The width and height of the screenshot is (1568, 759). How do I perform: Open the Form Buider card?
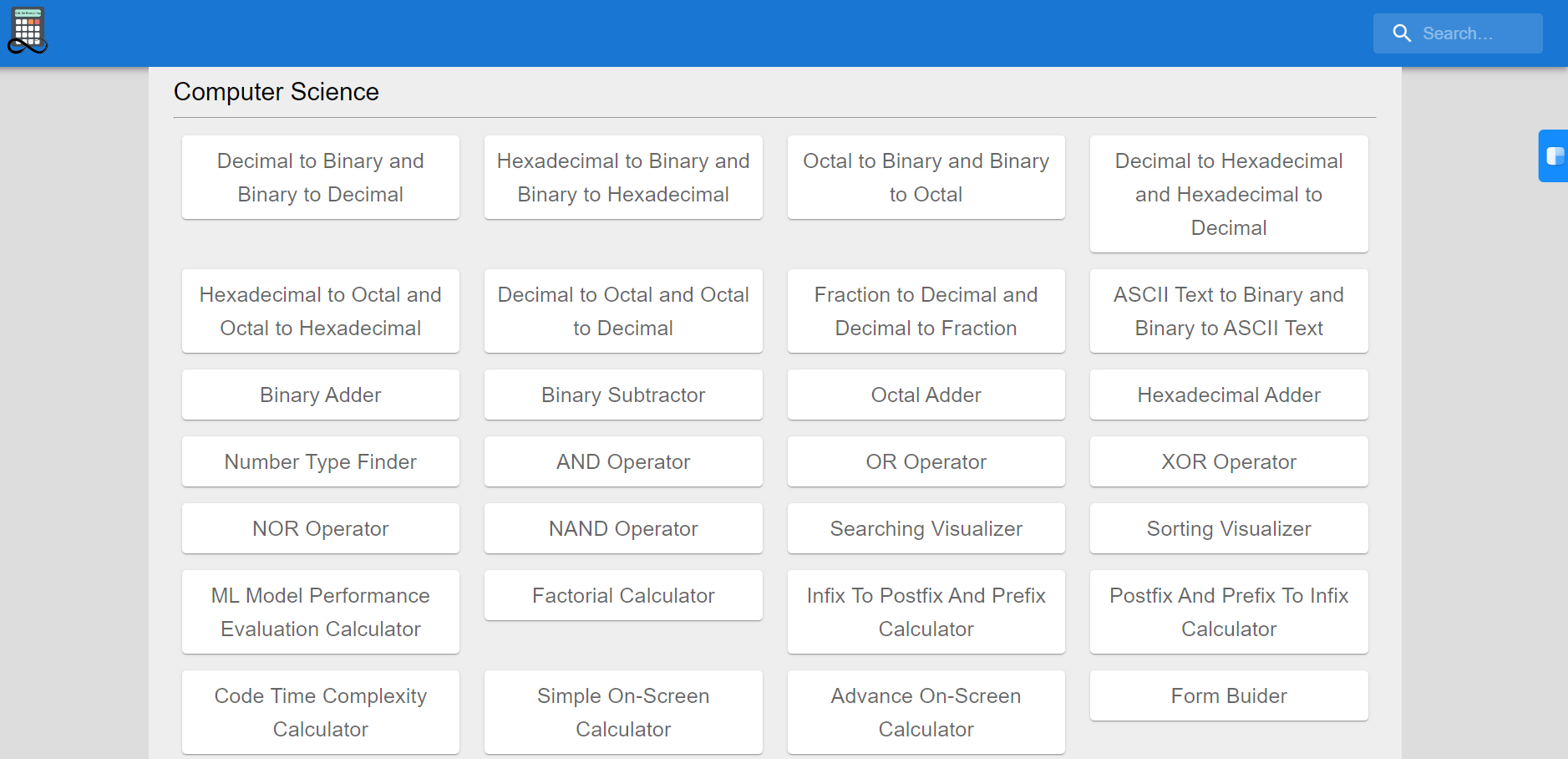pos(1229,695)
